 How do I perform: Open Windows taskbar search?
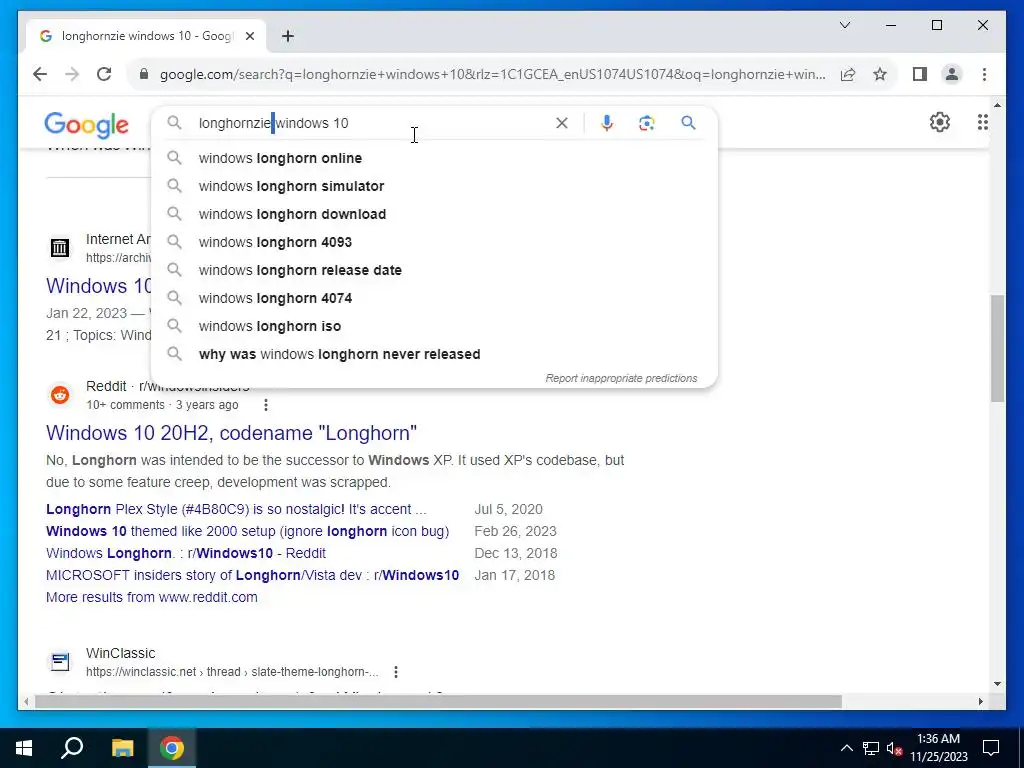point(72,748)
